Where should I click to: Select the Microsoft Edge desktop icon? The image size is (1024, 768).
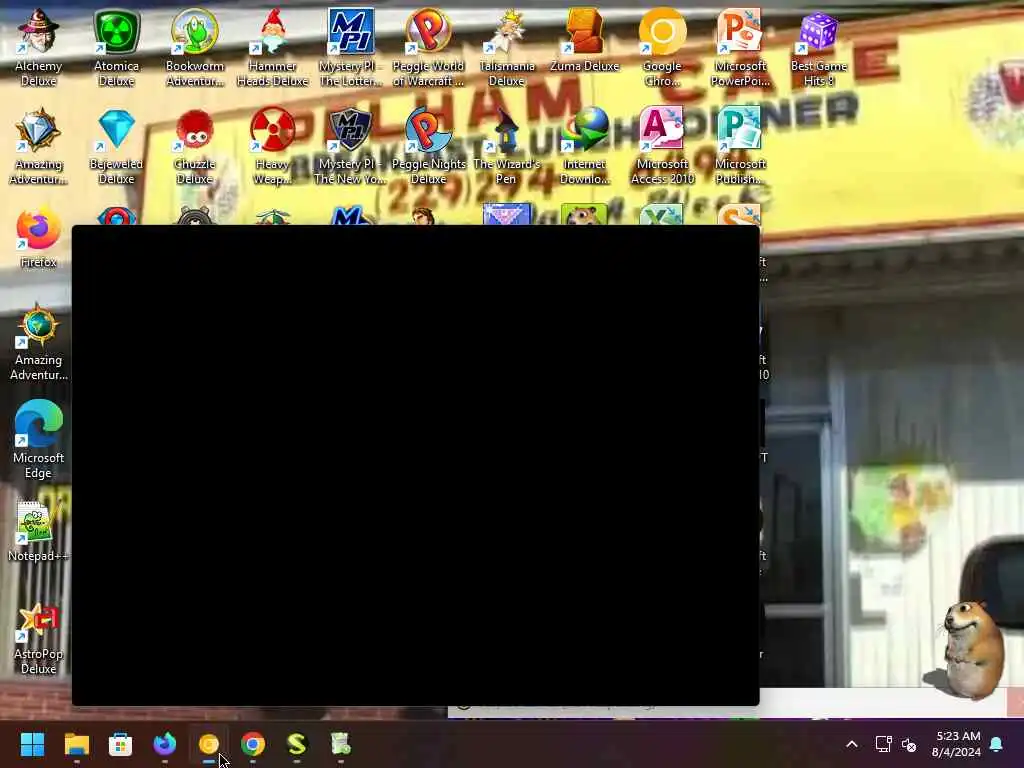39,439
